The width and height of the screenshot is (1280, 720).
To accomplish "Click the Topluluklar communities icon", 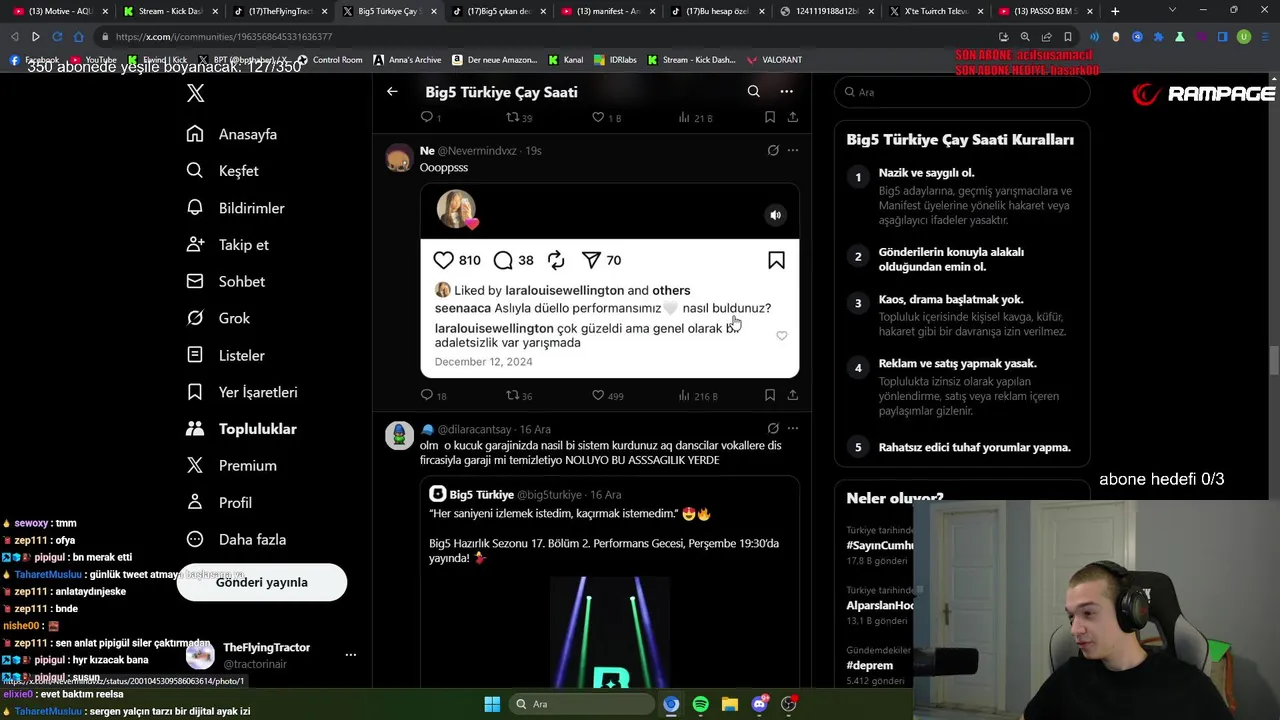I will coord(195,429).
